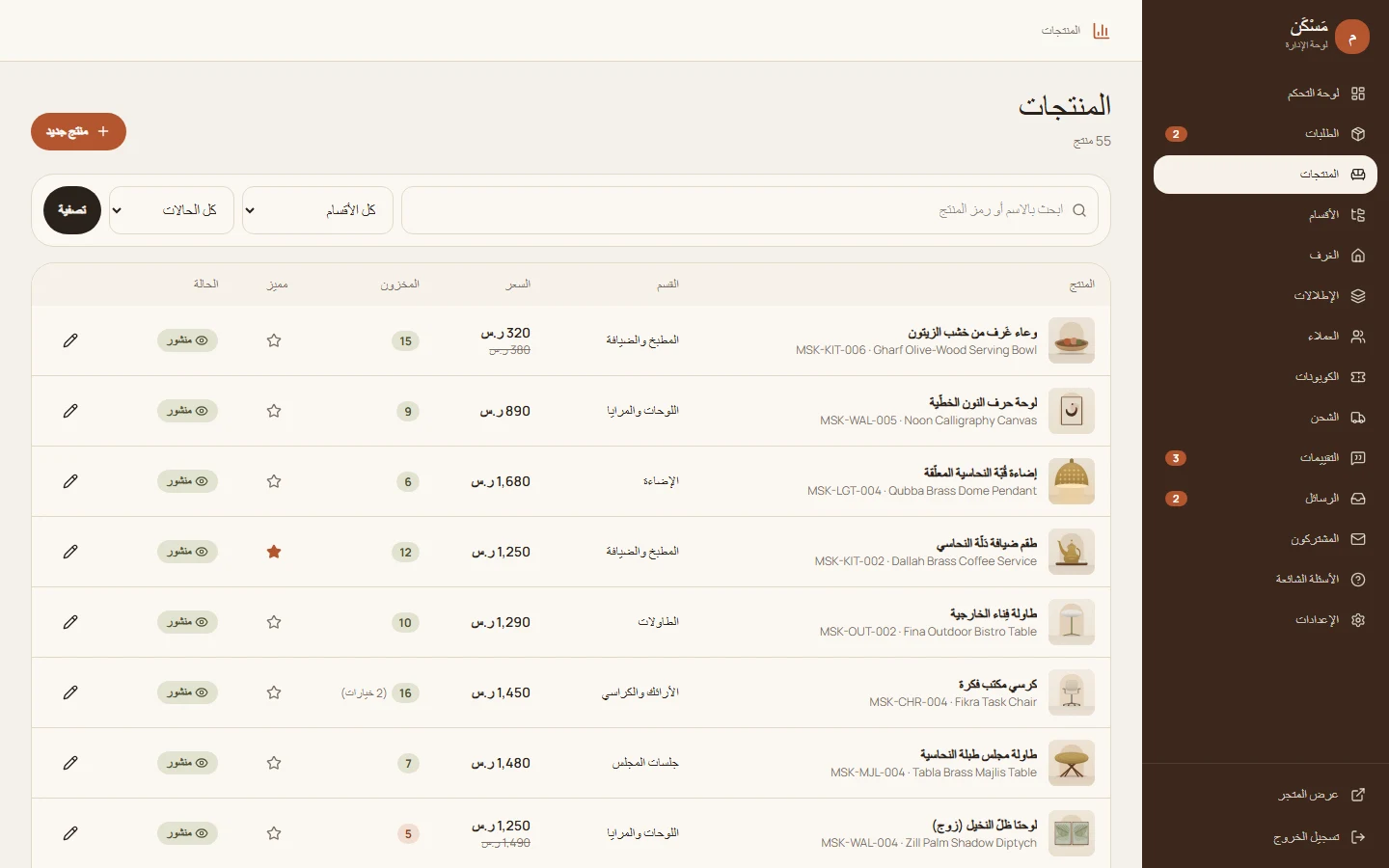The width and height of the screenshot is (1389, 868).
Task: Edit the Zill Palm Shadow Diptych row
Action: pyautogui.click(x=70, y=833)
